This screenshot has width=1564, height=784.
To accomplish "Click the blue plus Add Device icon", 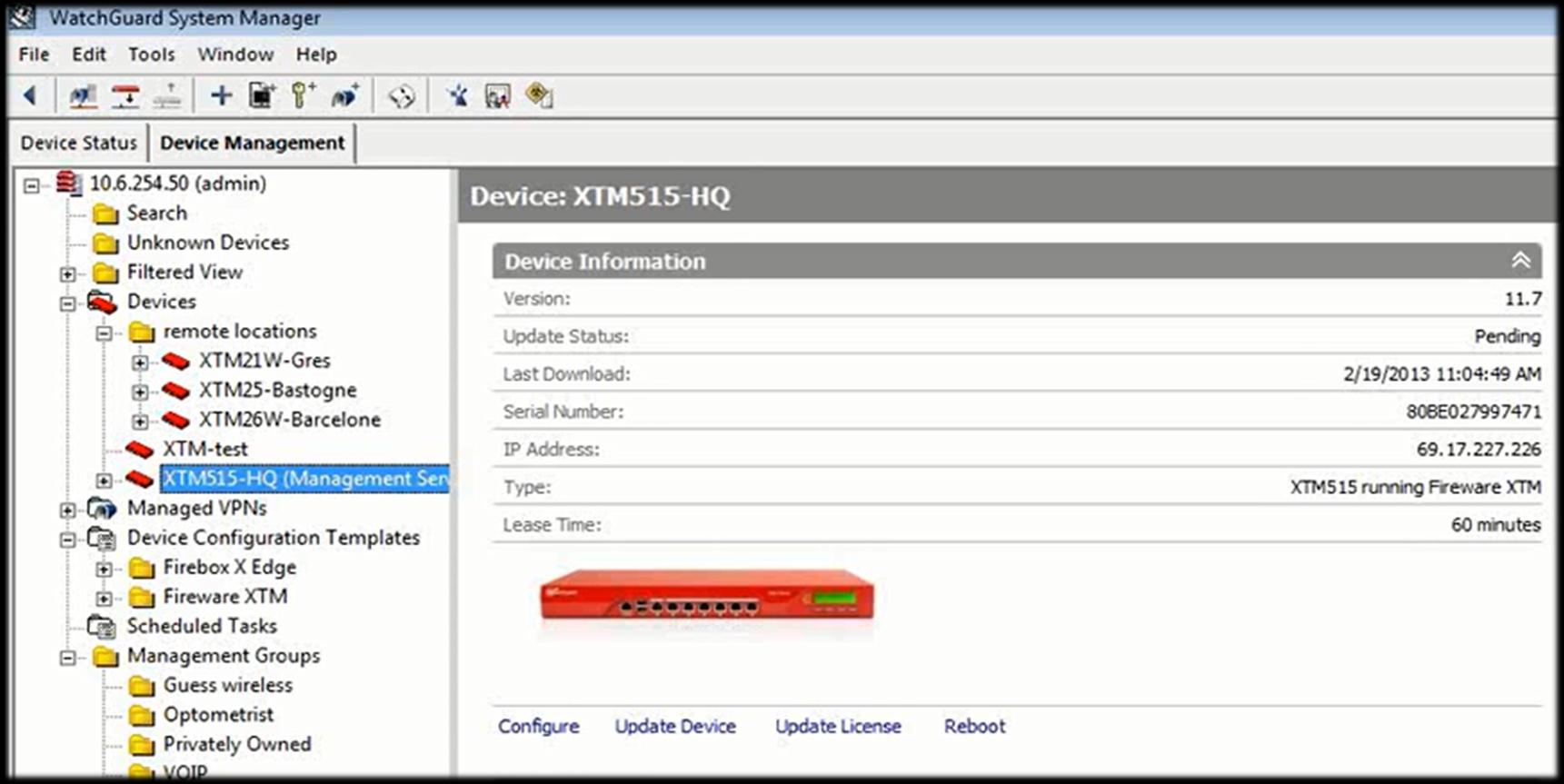I will click(x=221, y=95).
